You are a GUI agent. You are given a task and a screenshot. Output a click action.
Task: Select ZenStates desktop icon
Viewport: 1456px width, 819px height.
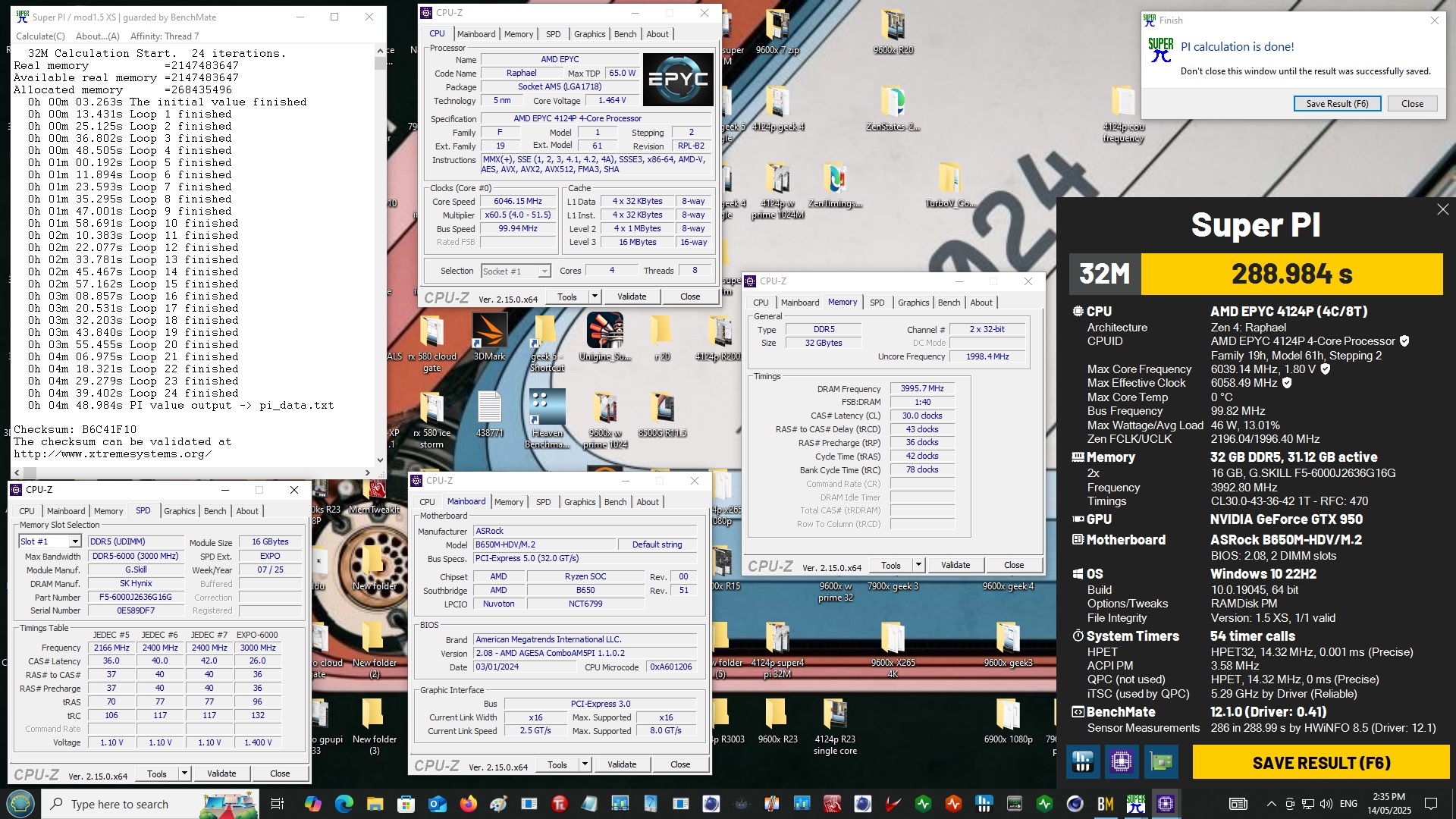tap(893, 109)
